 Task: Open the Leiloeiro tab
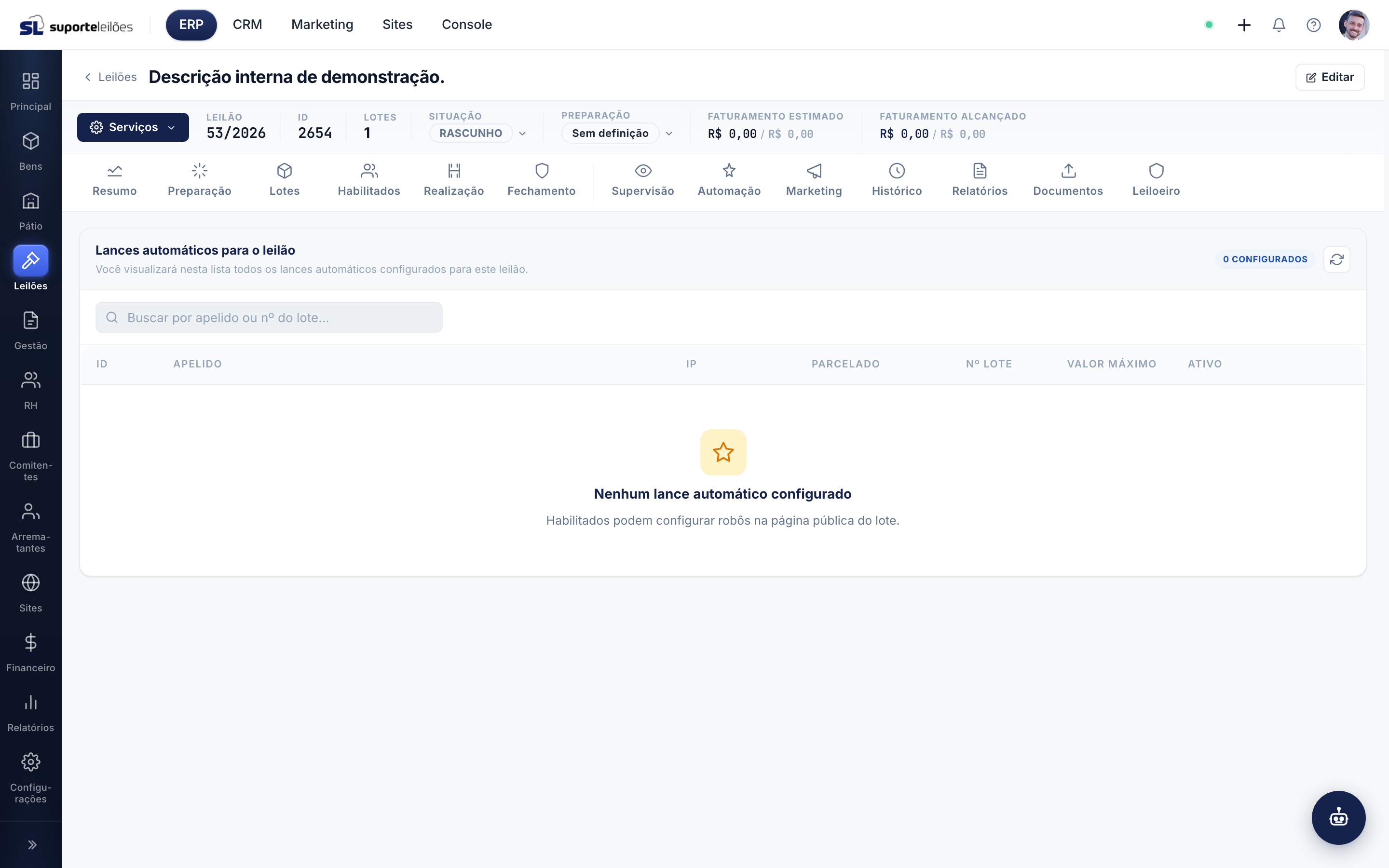(x=1156, y=180)
